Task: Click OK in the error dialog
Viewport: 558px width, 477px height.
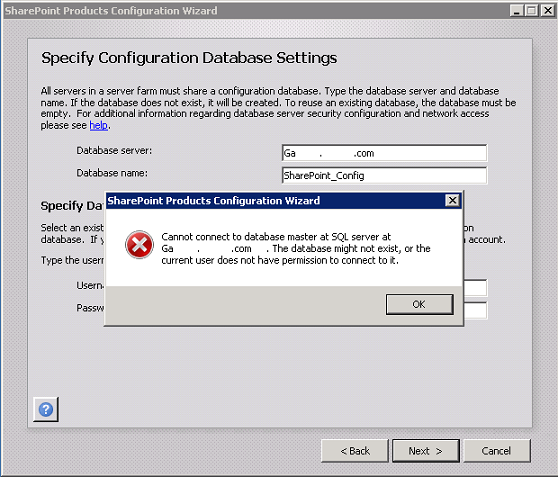Action: (x=420, y=304)
